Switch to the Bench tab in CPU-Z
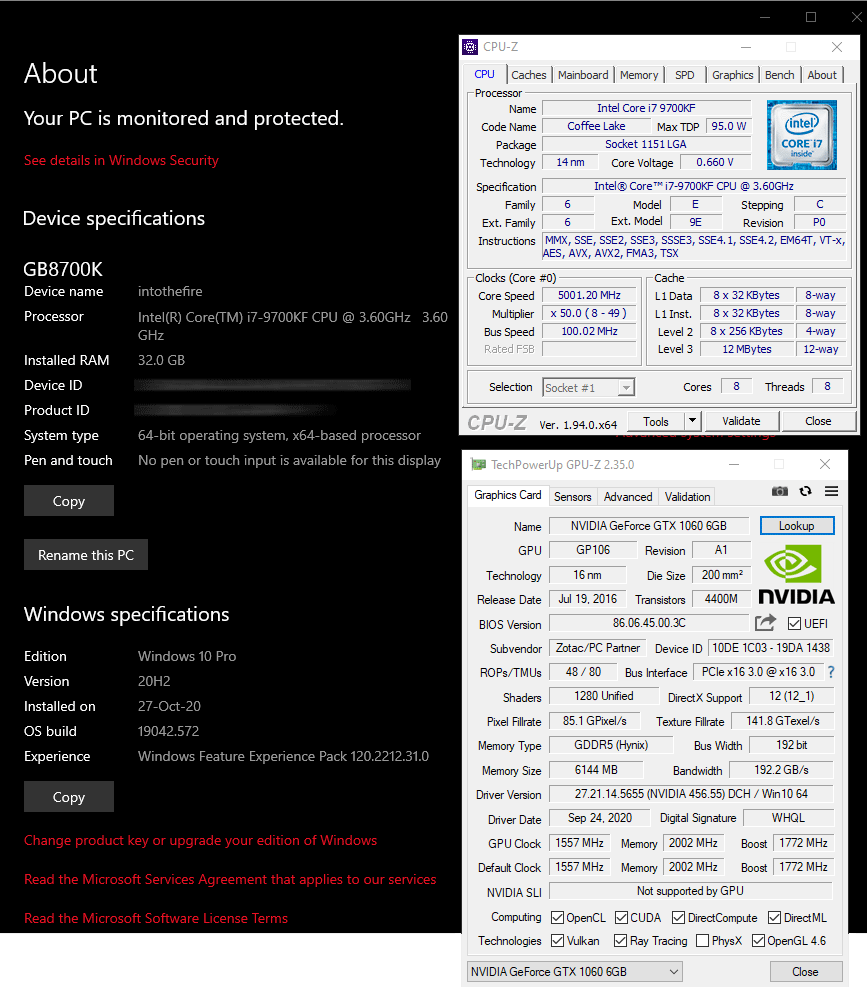This screenshot has height=987, width=867. (779, 75)
